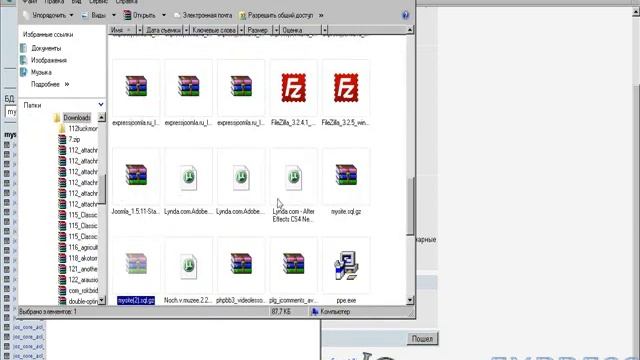Select the Joomla_1.5.11 archive icon

pos(136,175)
